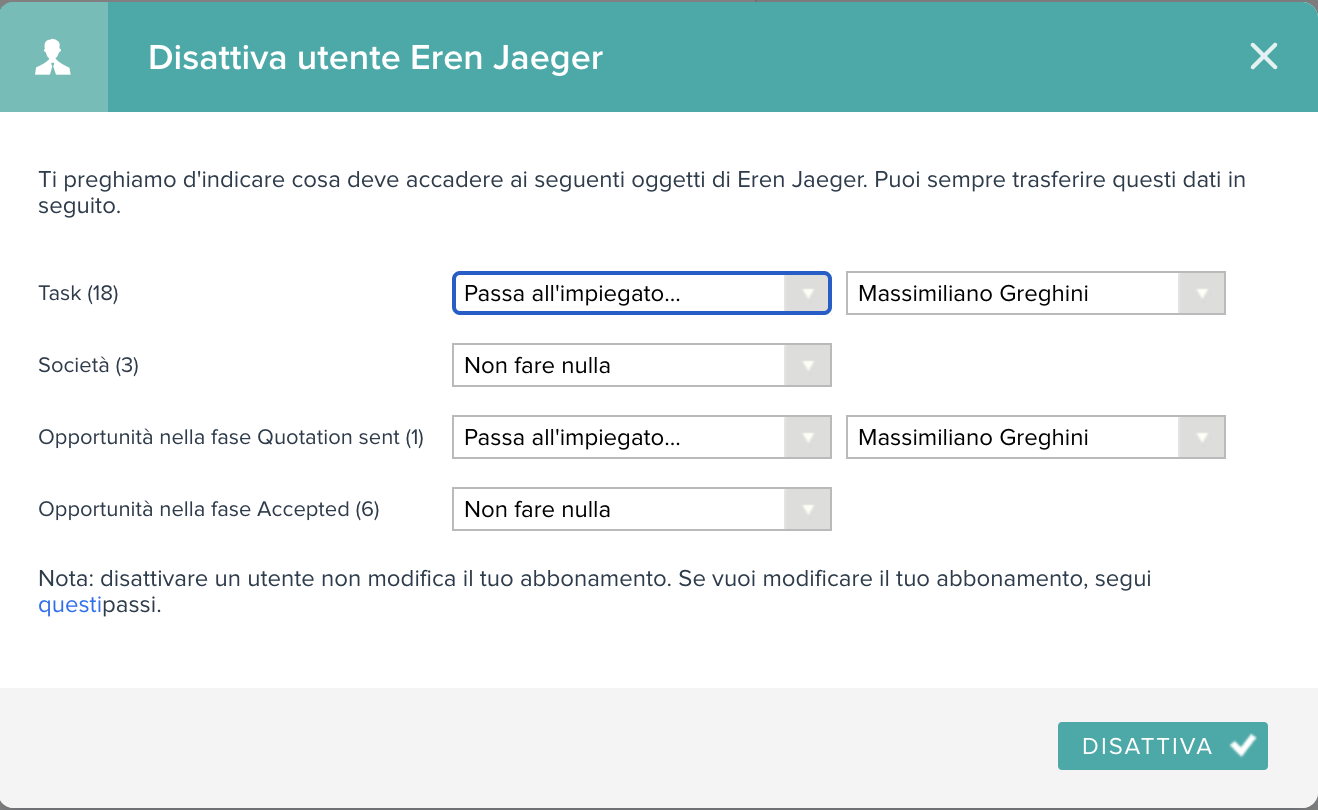Viewport: 1318px width, 810px height.
Task: Open the Società action dropdown
Action: (642, 366)
